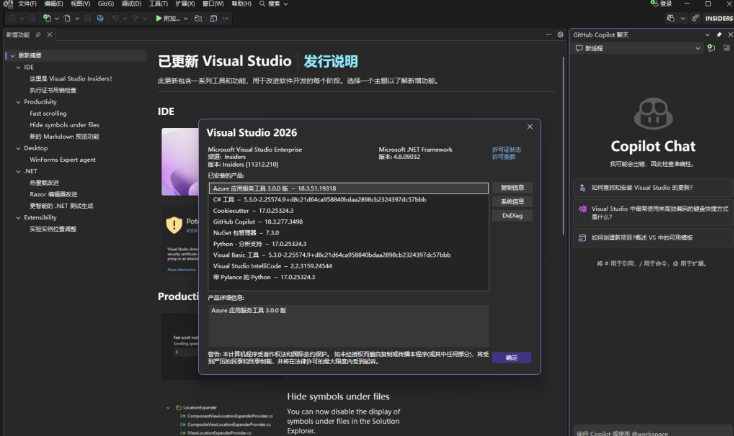Collapse the IDE tree node
Screen dimensions: 734x436
(x=18, y=67)
